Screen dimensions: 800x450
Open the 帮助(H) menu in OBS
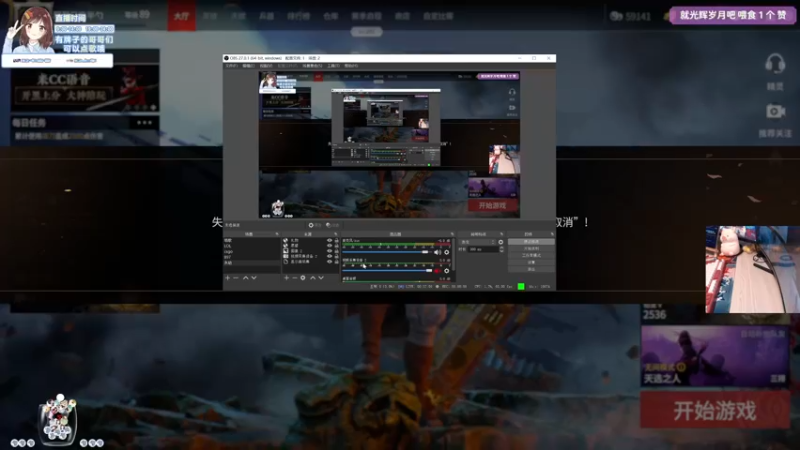pos(351,66)
